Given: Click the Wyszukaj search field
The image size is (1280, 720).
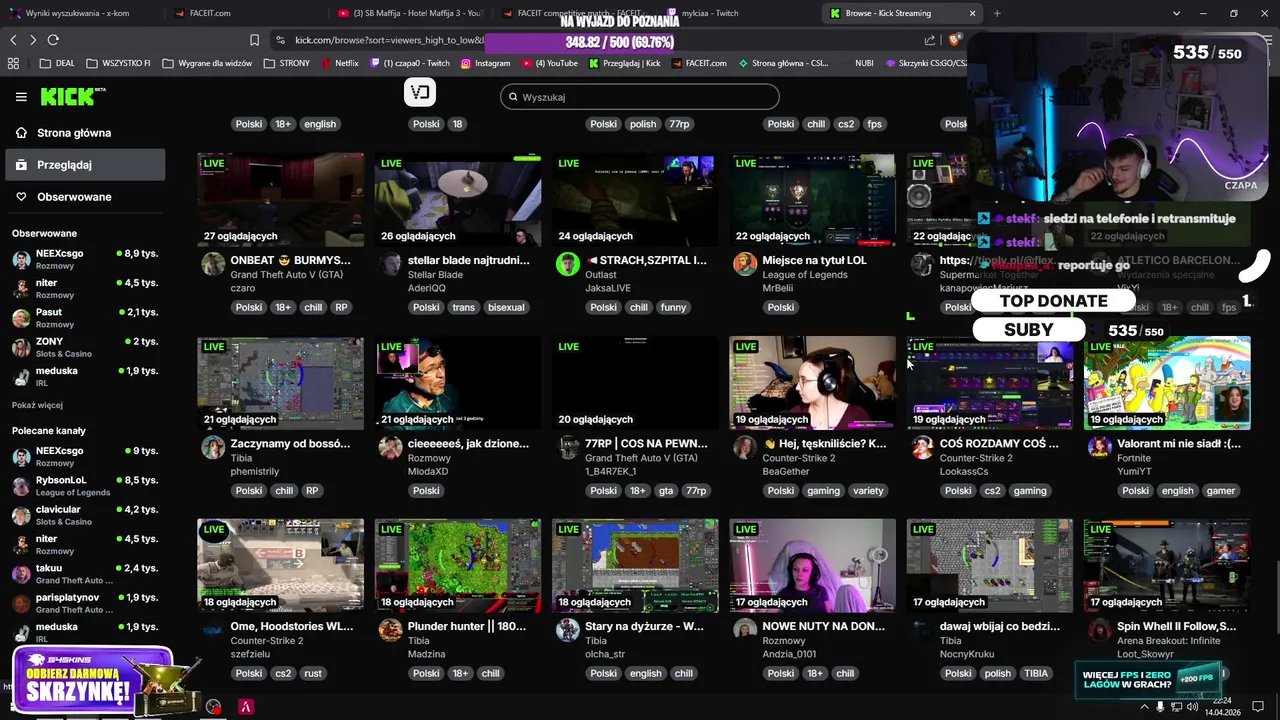Looking at the screenshot, I should (640, 97).
